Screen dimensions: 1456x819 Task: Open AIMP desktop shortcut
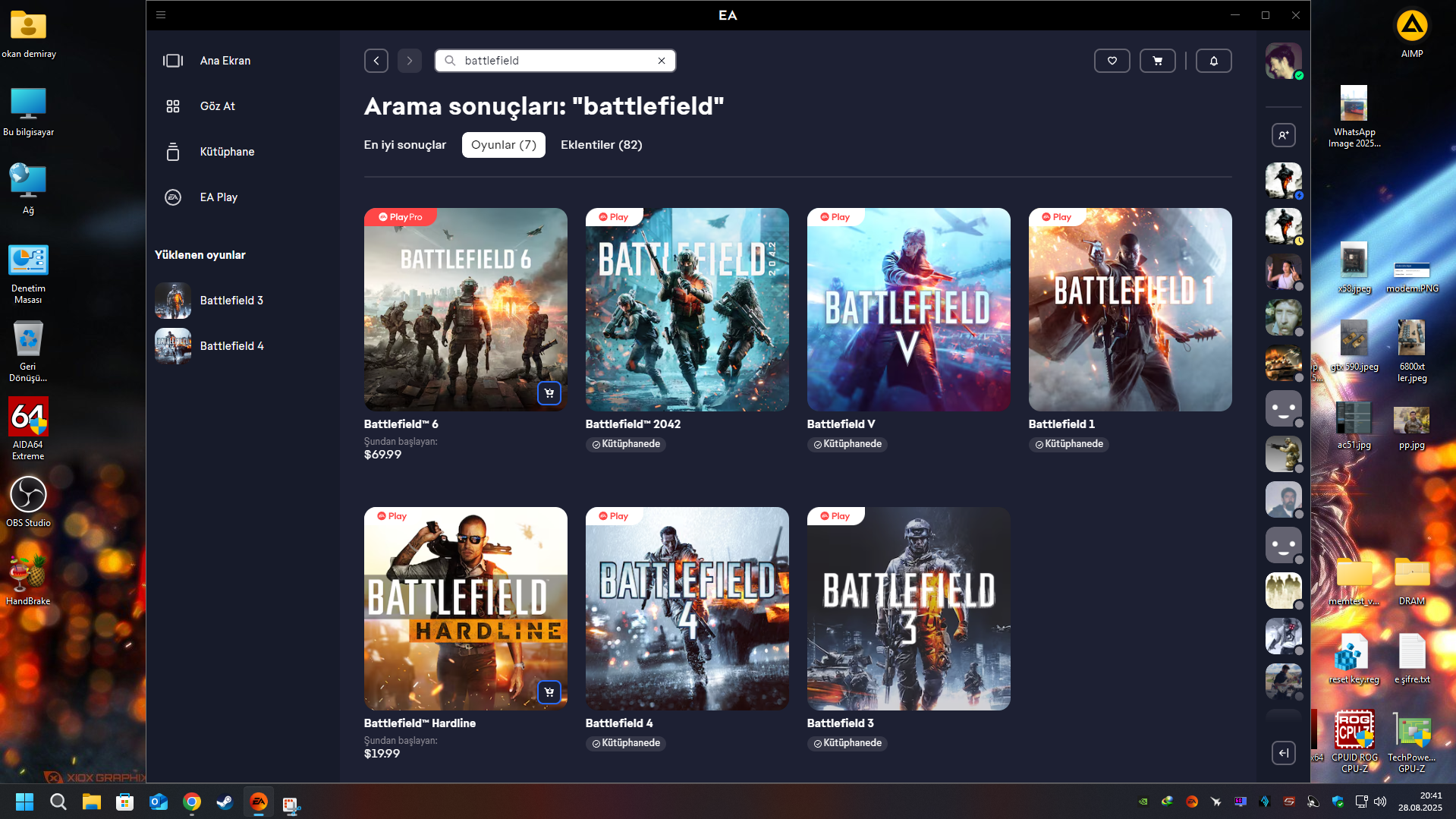[1412, 33]
